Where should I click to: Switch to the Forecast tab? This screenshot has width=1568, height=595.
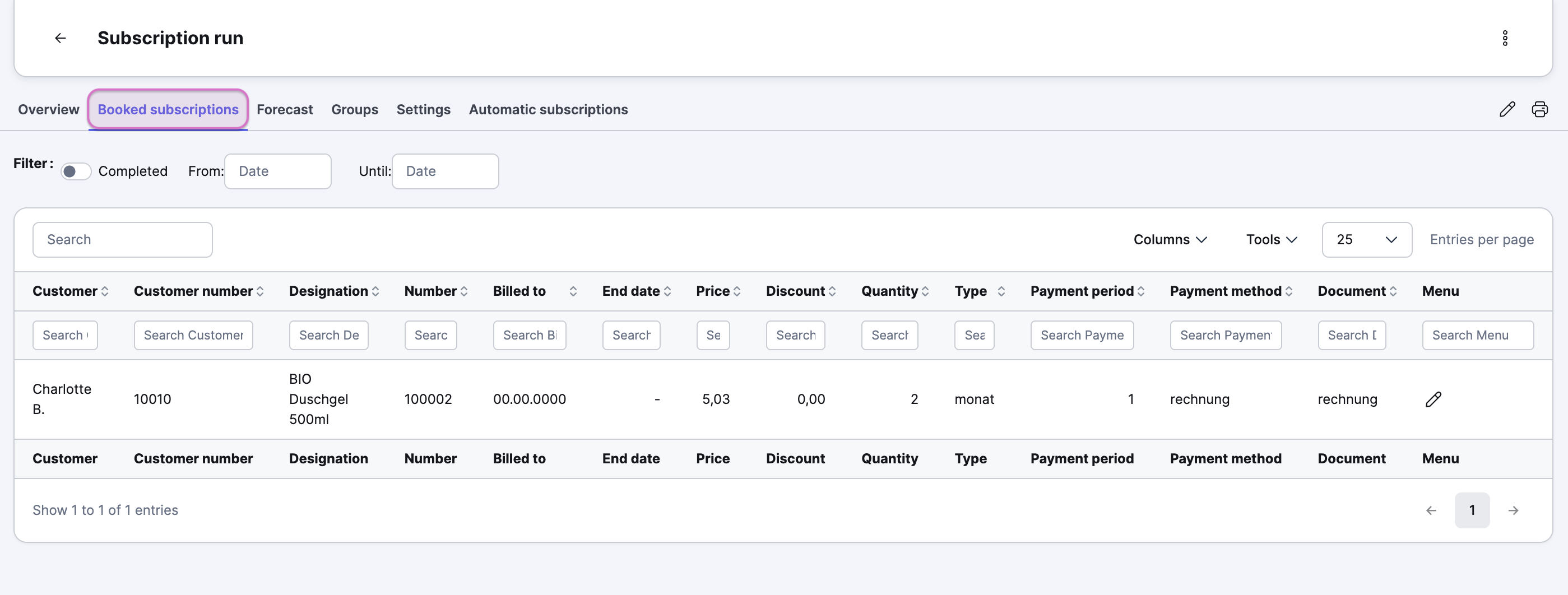(x=284, y=109)
